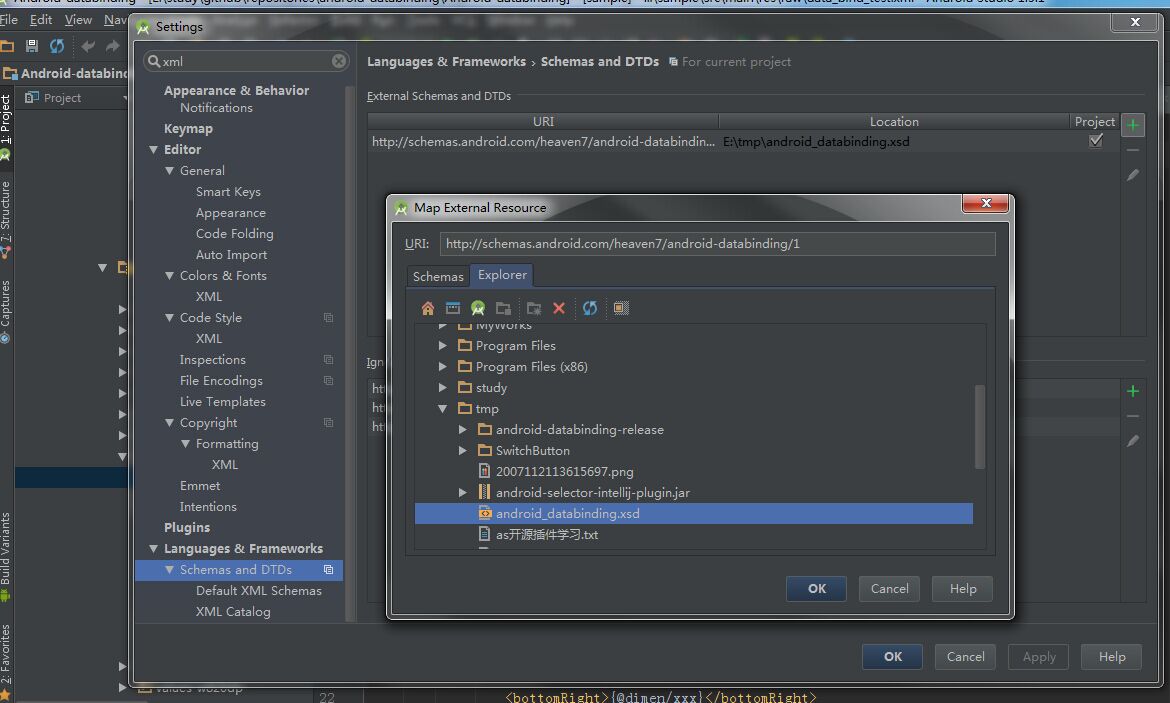Click Save All in the main toolbar
1170x703 pixels.
point(32,46)
